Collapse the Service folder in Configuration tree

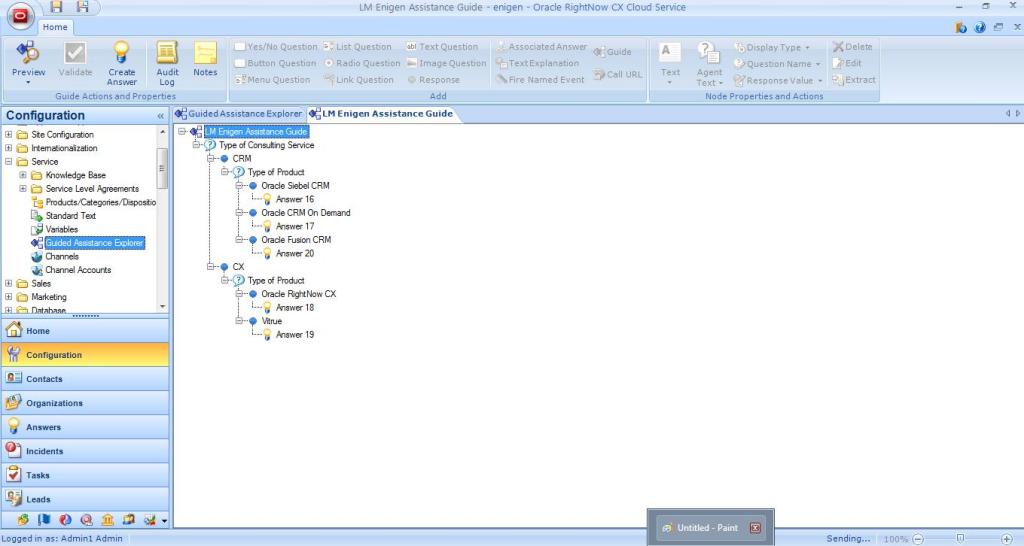click(9, 162)
